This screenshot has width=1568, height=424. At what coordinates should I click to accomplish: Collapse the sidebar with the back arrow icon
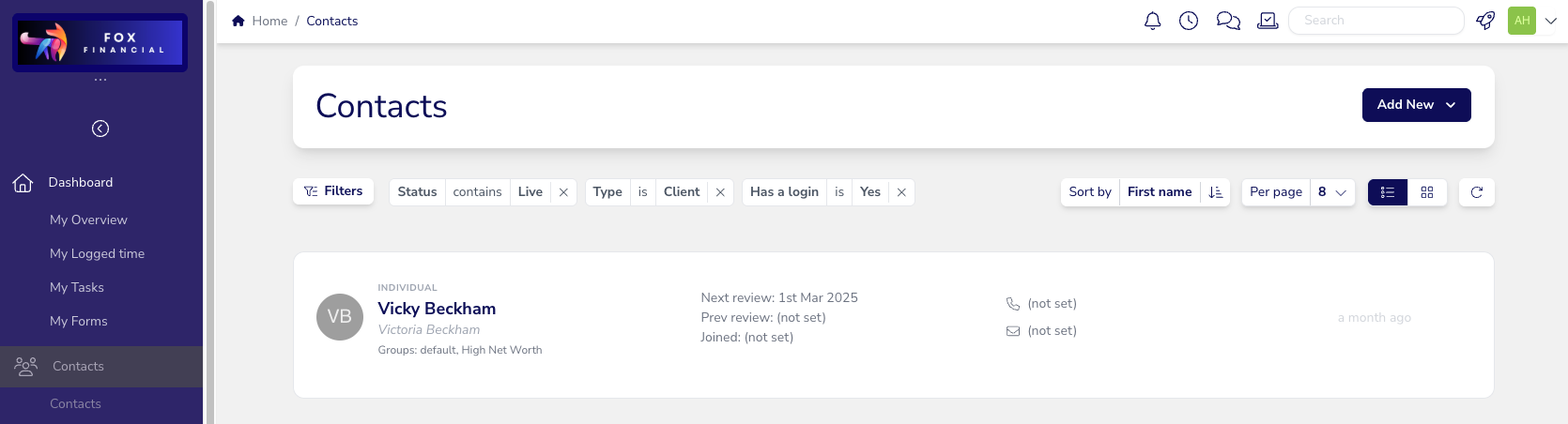[x=100, y=129]
